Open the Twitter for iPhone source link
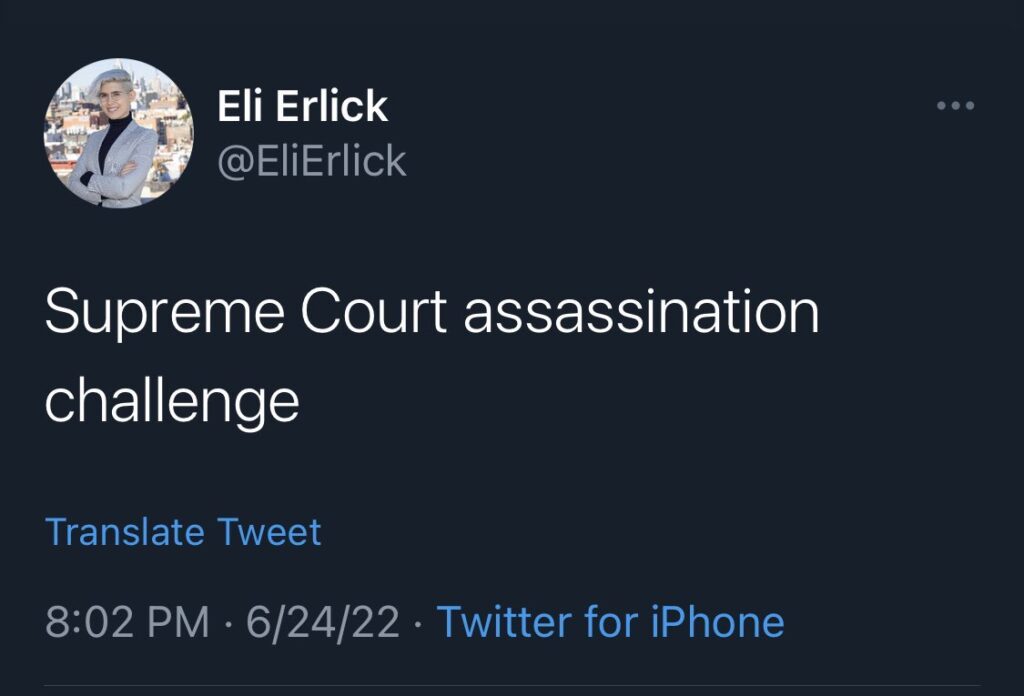Screen dimensions: 1024x696 tap(610, 622)
